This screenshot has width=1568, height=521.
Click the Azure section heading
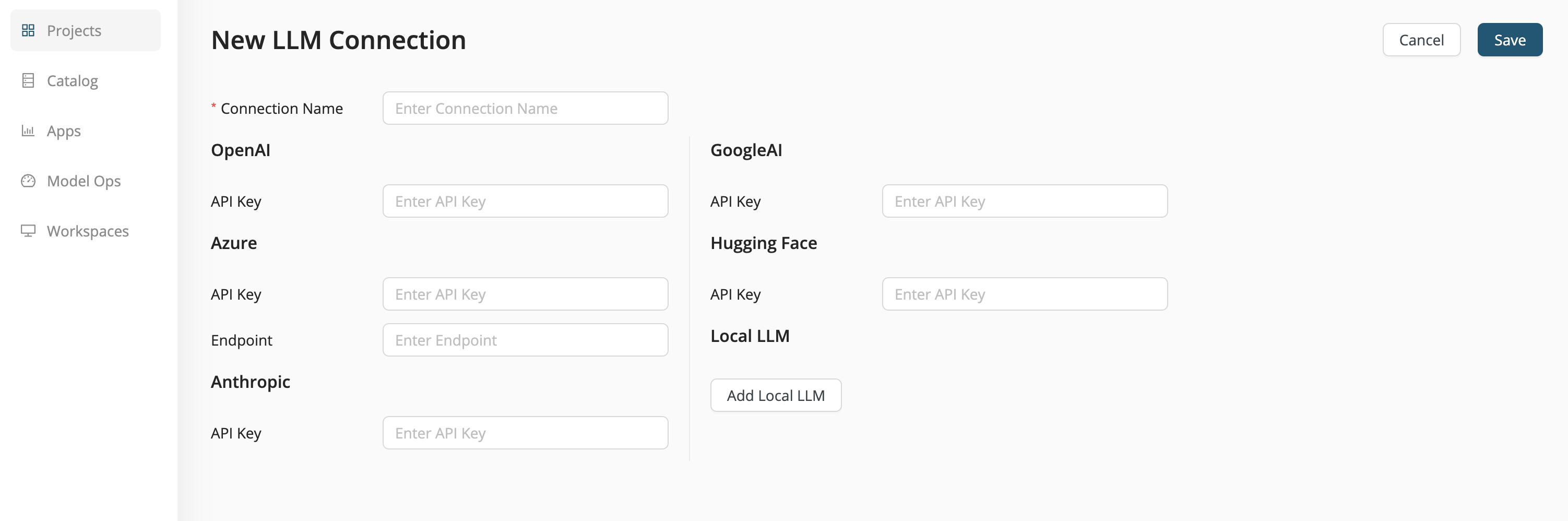click(x=234, y=243)
